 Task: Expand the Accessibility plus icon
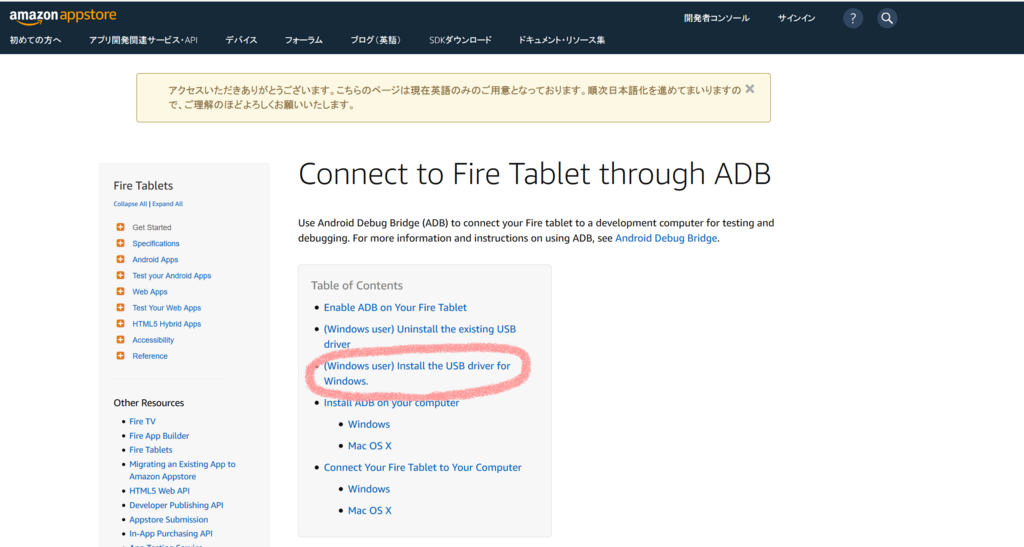120,339
